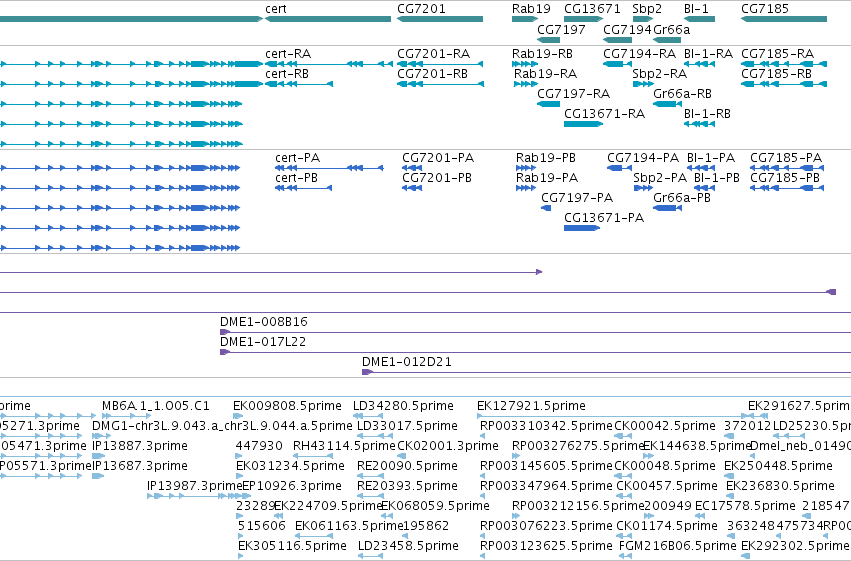Select the CG7185-RB transcript

pyautogui.click(x=784, y=84)
